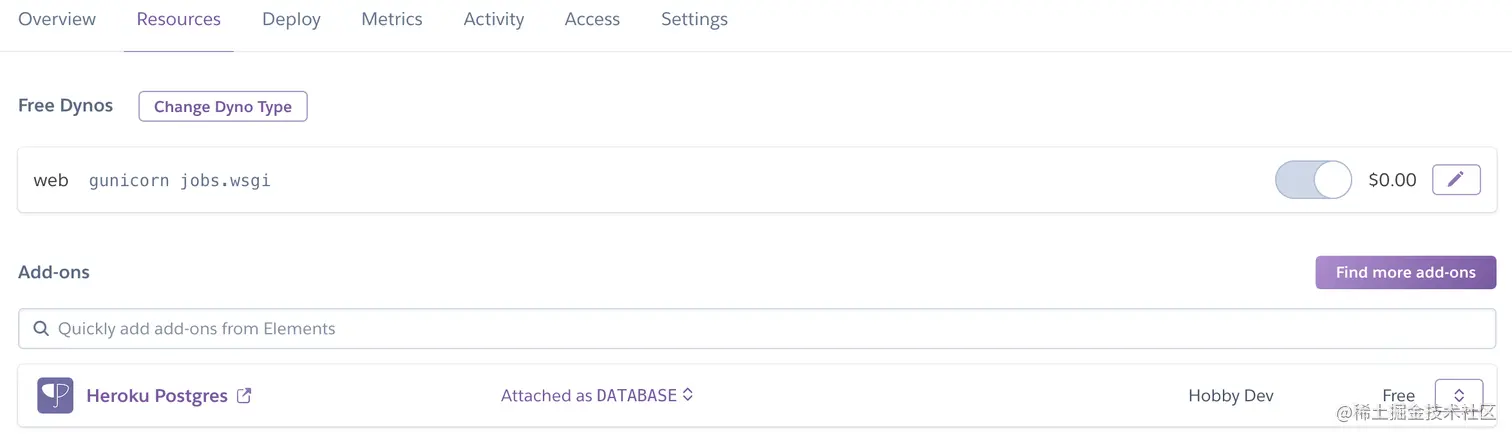The height and width of the screenshot is (438, 1512).
Task: Go to the Metrics tab
Action: (392, 19)
